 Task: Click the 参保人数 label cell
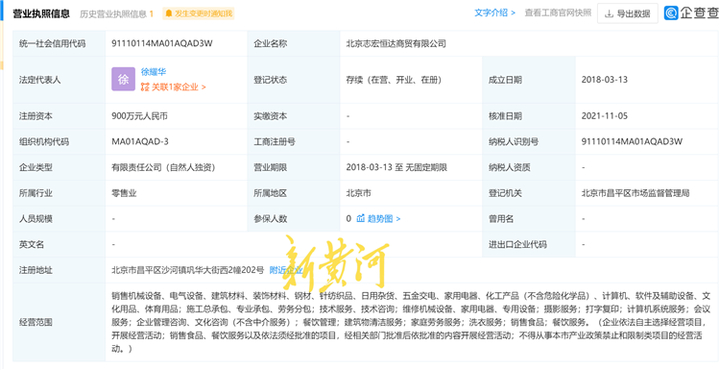(x=293, y=219)
